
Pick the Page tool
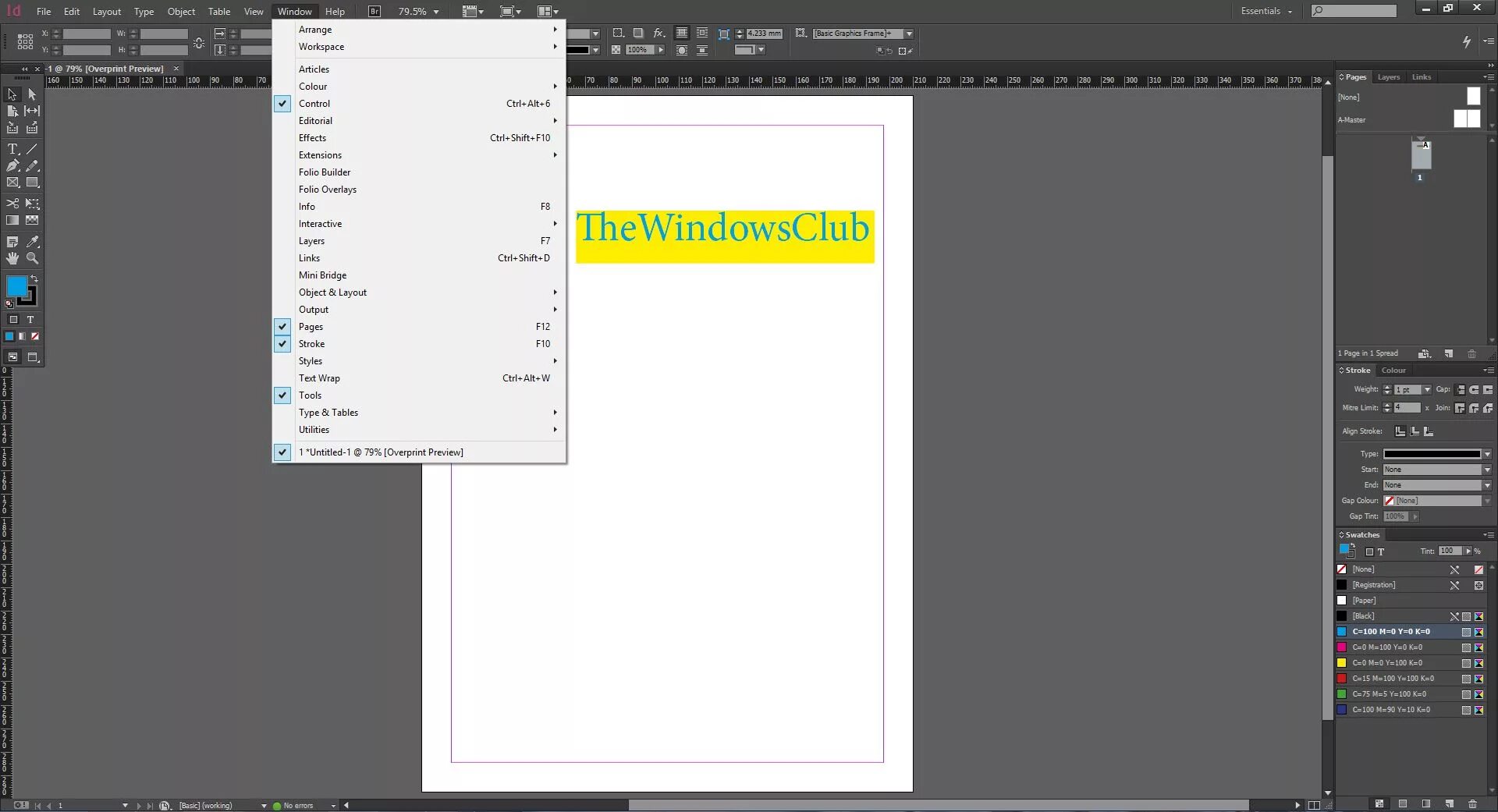[x=12, y=111]
